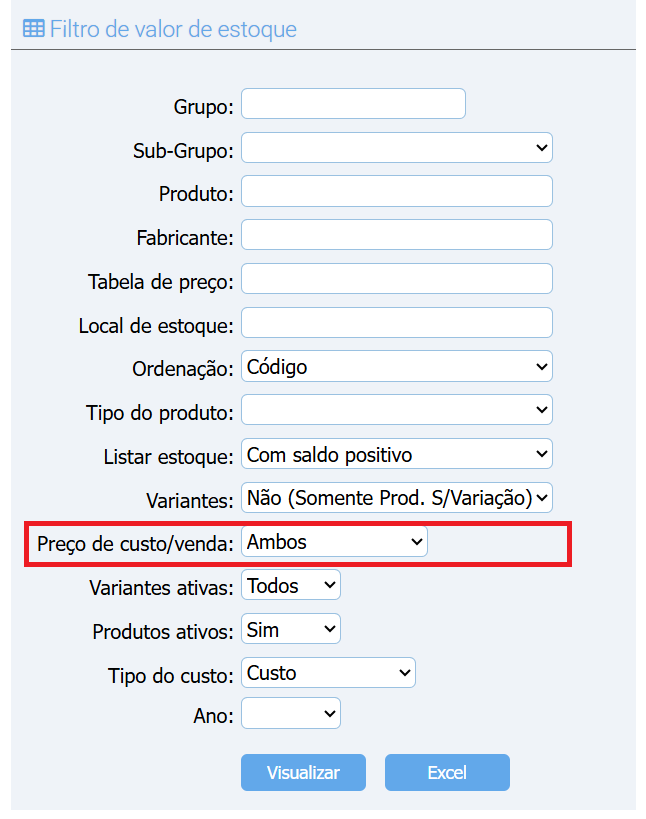The height and width of the screenshot is (819, 646).
Task: Expand the Tipo do produto dropdown
Action: [396, 410]
